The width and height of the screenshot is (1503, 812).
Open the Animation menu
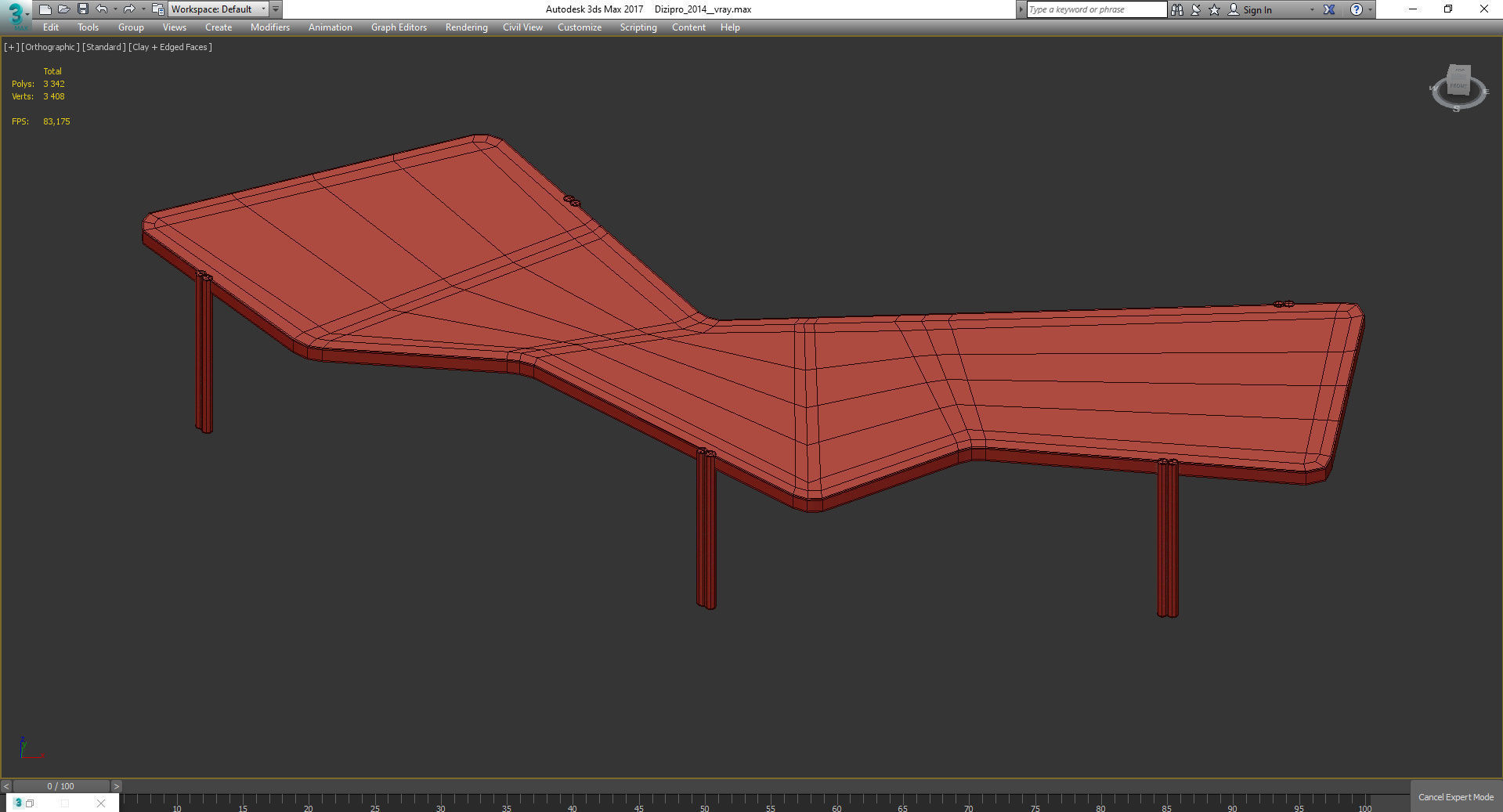[x=331, y=27]
